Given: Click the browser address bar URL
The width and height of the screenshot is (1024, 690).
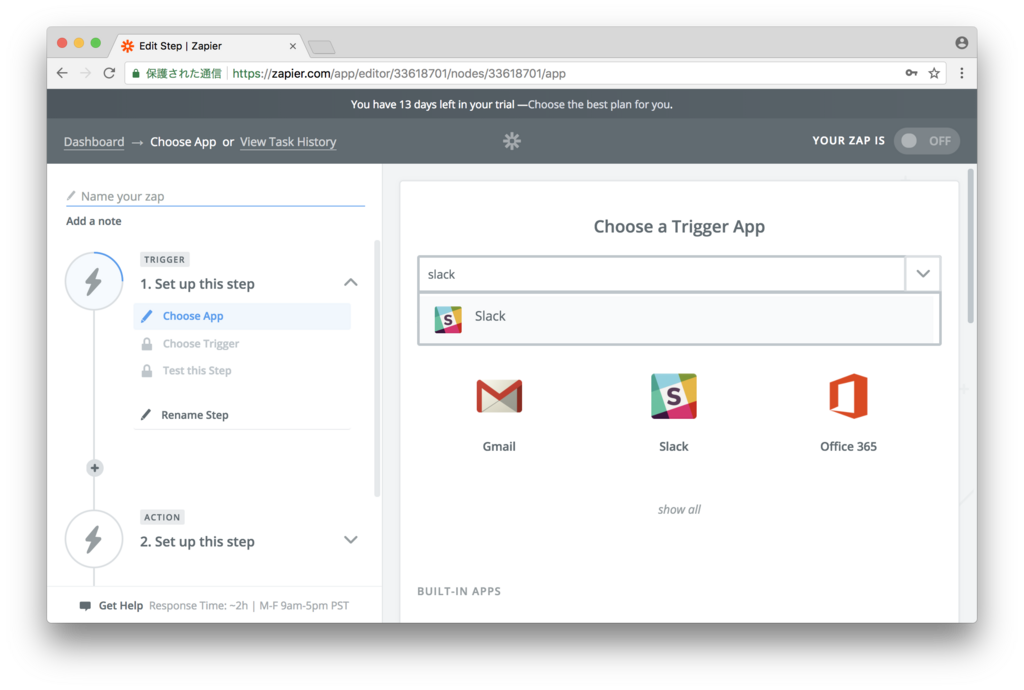Looking at the screenshot, I should click(399, 73).
